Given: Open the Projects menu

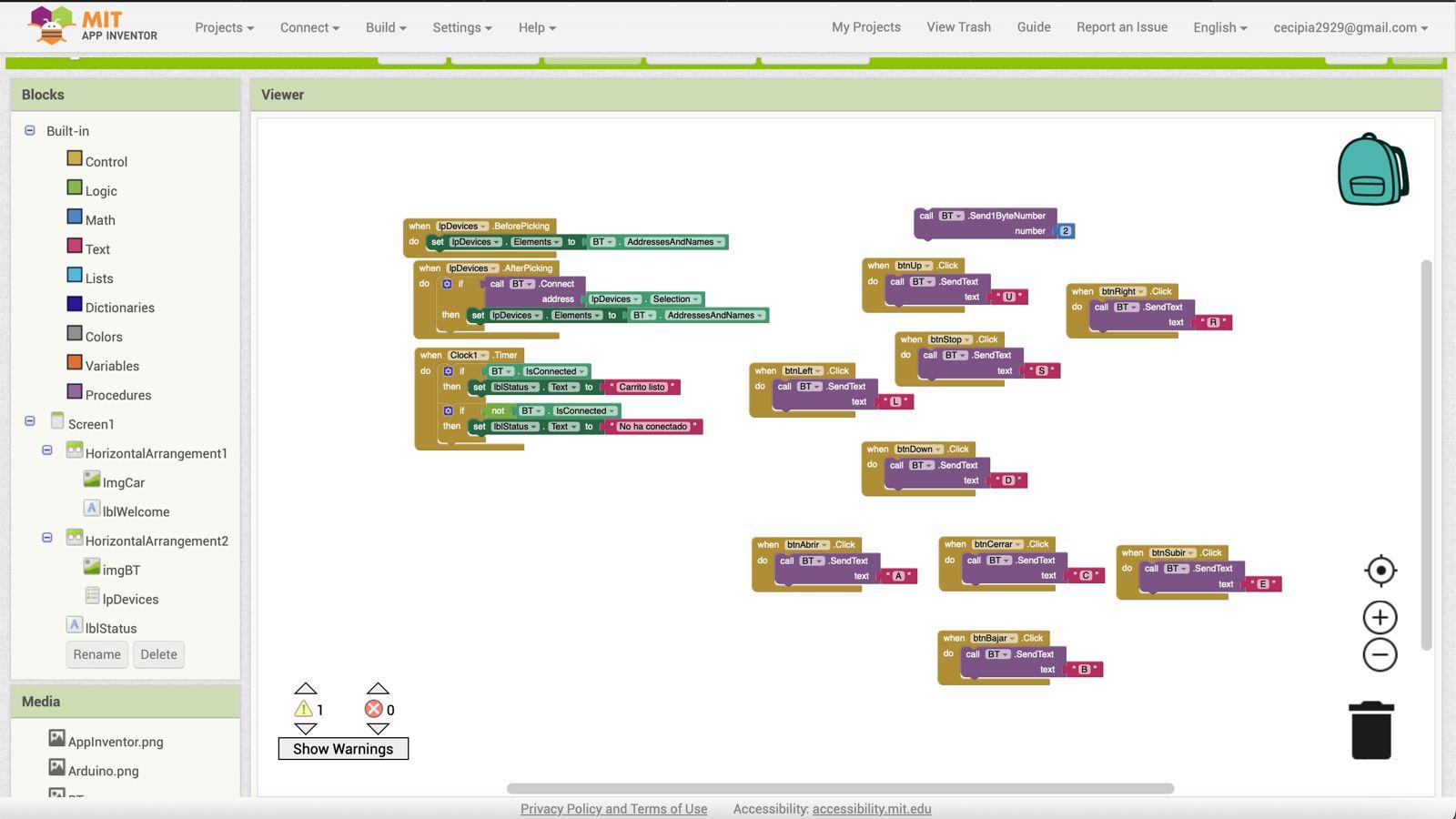Looking at the screenshot, I should [x=224, y=27].
